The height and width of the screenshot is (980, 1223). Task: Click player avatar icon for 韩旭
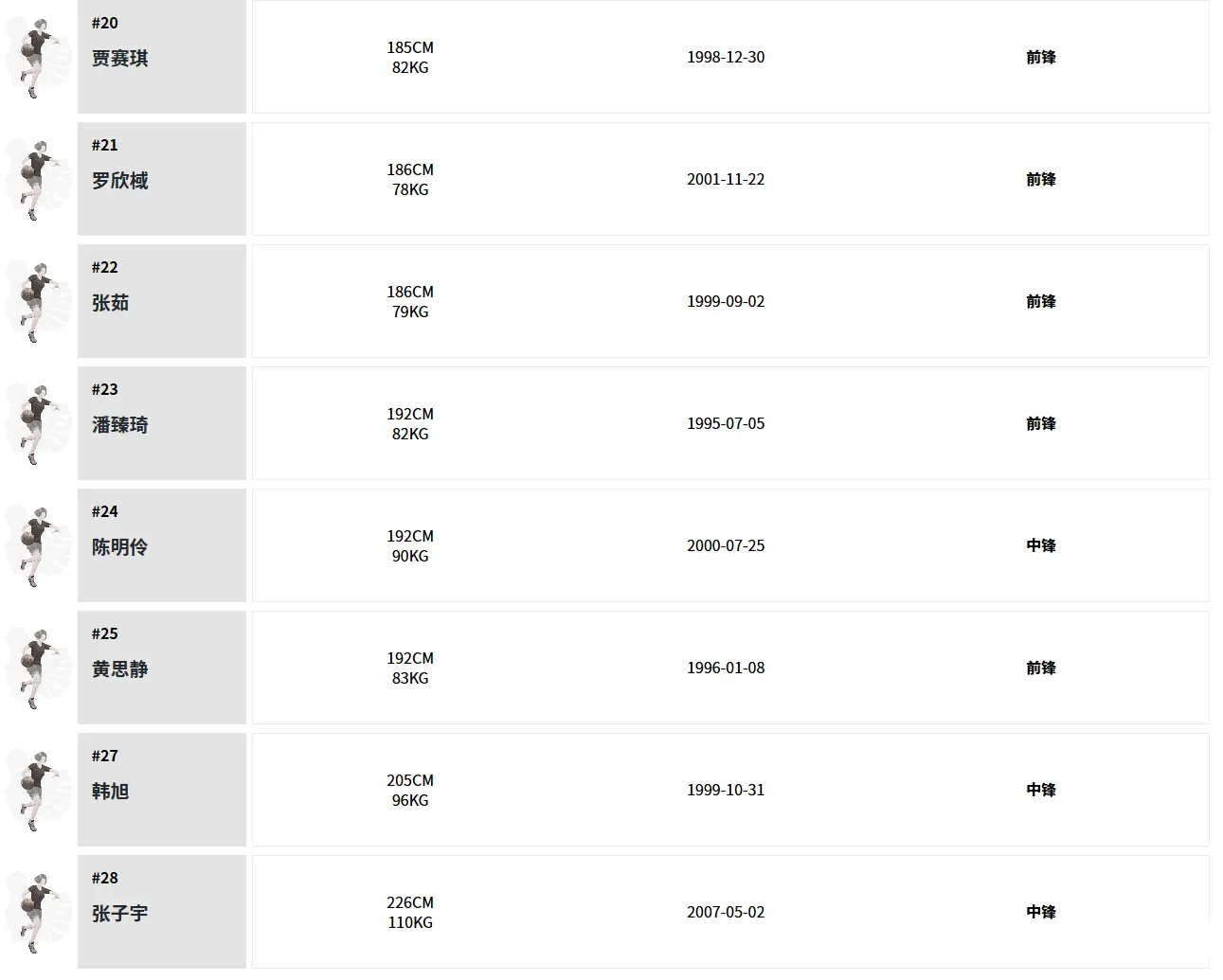(x=38, y=790)
